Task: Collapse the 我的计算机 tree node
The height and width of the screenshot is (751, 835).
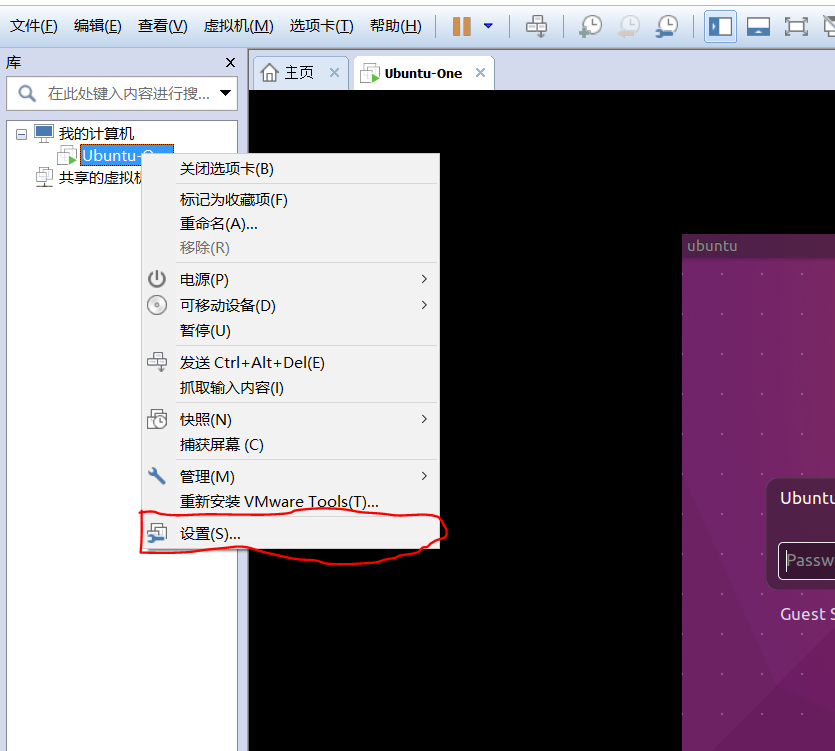Action: (x=21, y=134)
